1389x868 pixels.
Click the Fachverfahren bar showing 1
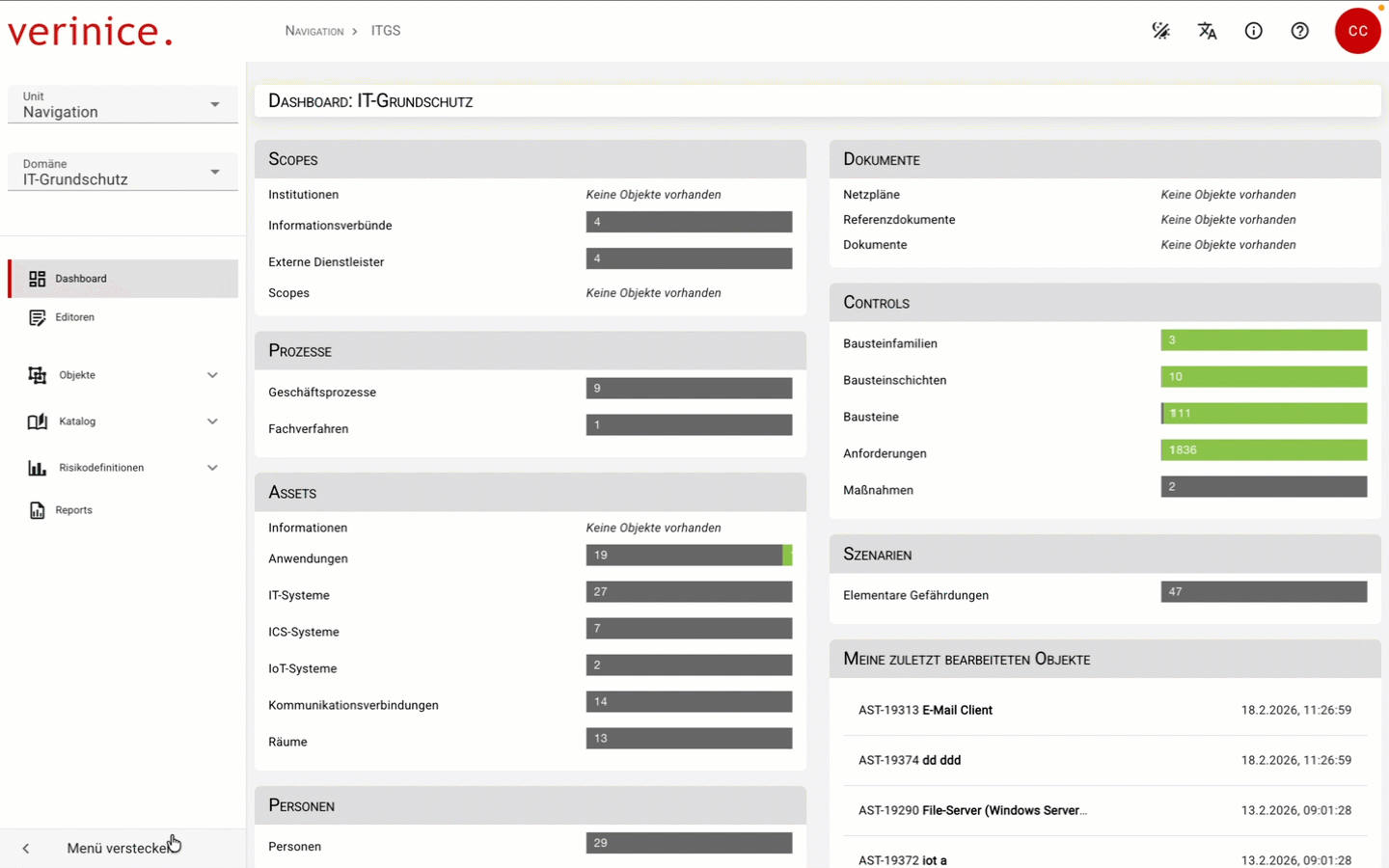[689, 425]
